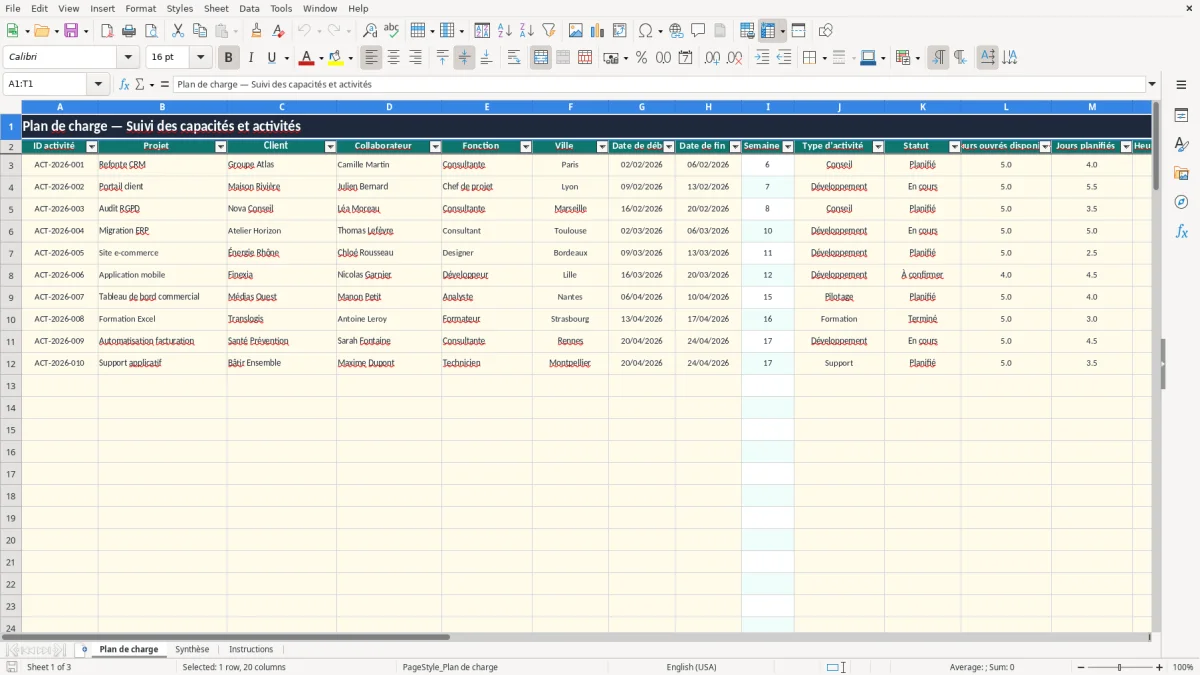Click Insert Comment icon
Screen dimensions: 1200x675
[698, 31]
